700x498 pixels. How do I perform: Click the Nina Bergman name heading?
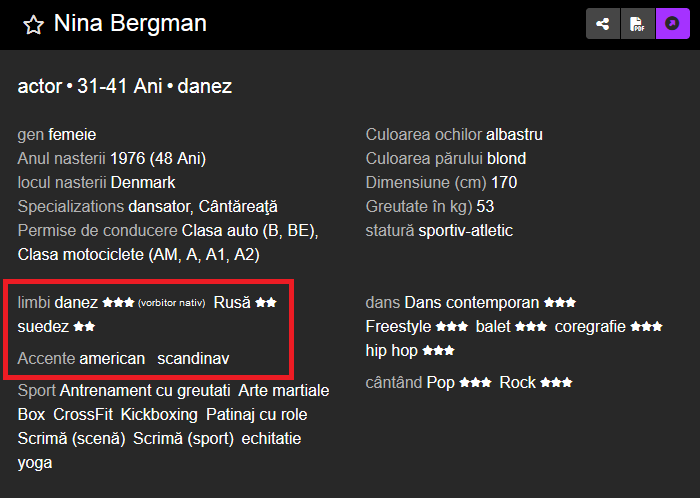tap(130, 23)
